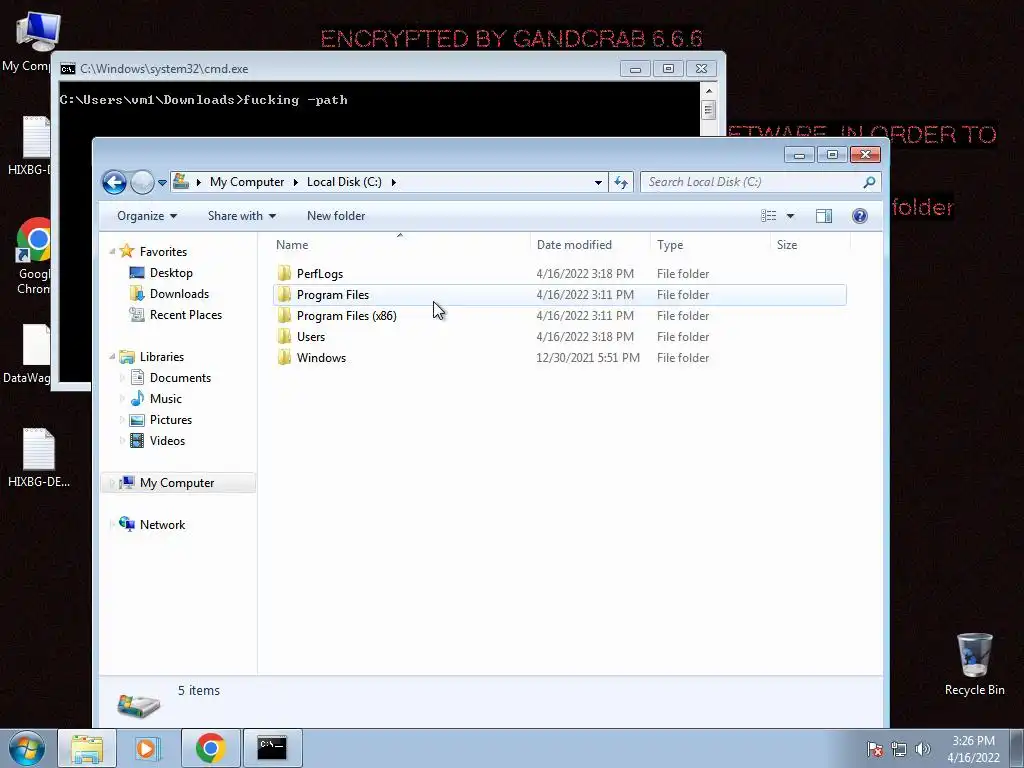The height and width of the screenshot is (768, 1024).
Task: Select My Computer in navigation pane
Action: point(176,483)
